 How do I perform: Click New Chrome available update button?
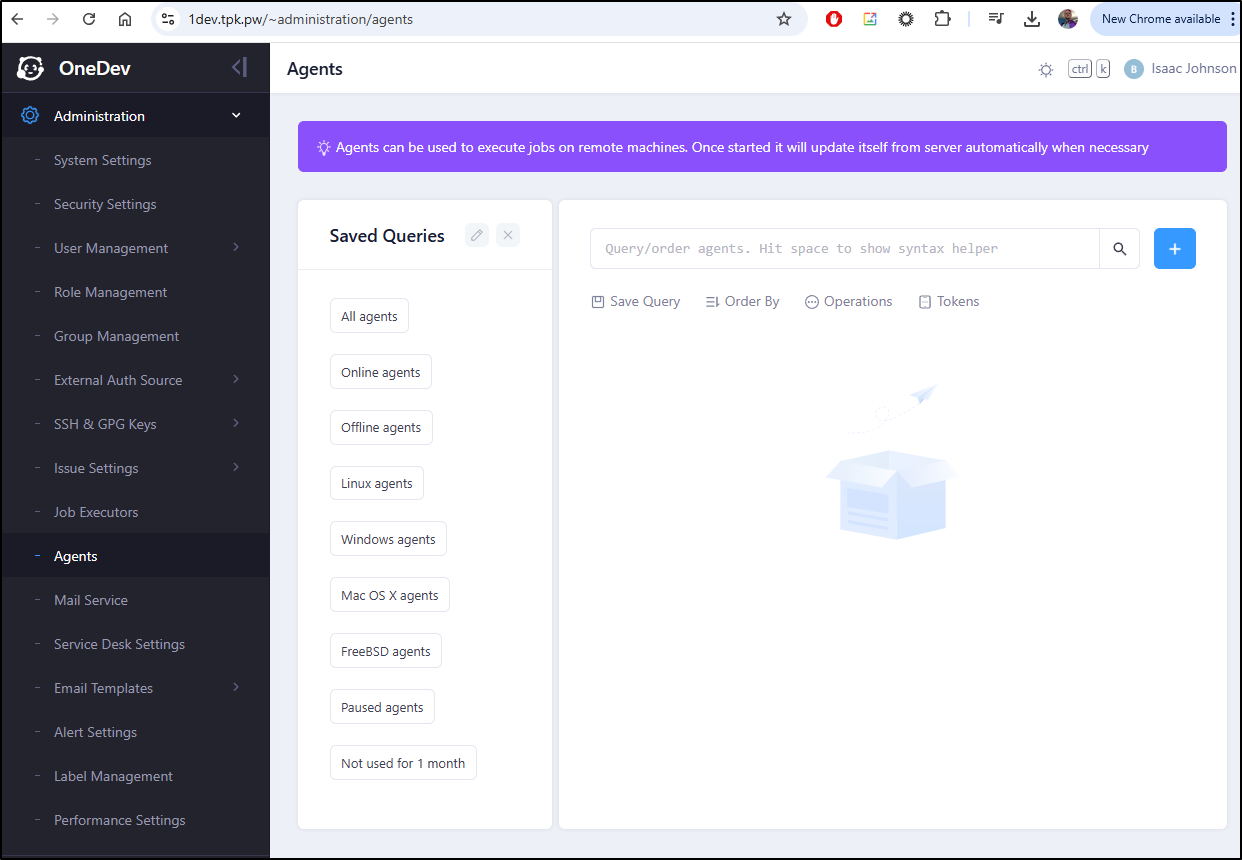(x=1161, y=19)
